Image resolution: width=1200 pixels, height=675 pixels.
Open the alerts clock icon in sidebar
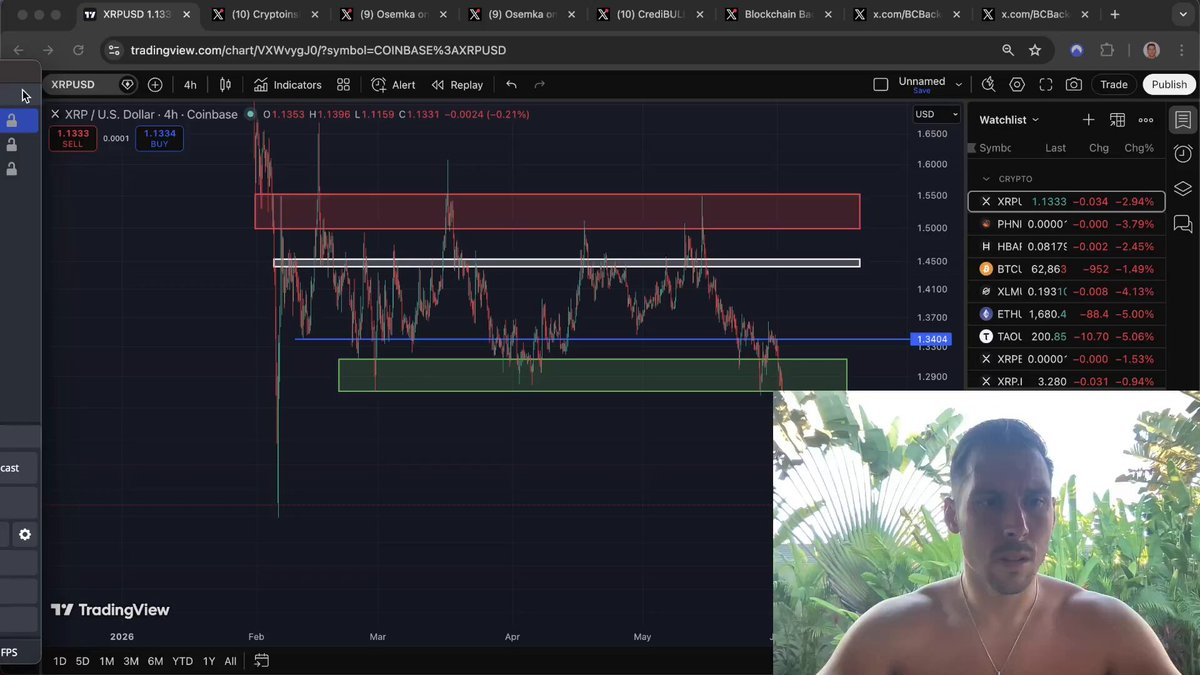(1182, 154)
